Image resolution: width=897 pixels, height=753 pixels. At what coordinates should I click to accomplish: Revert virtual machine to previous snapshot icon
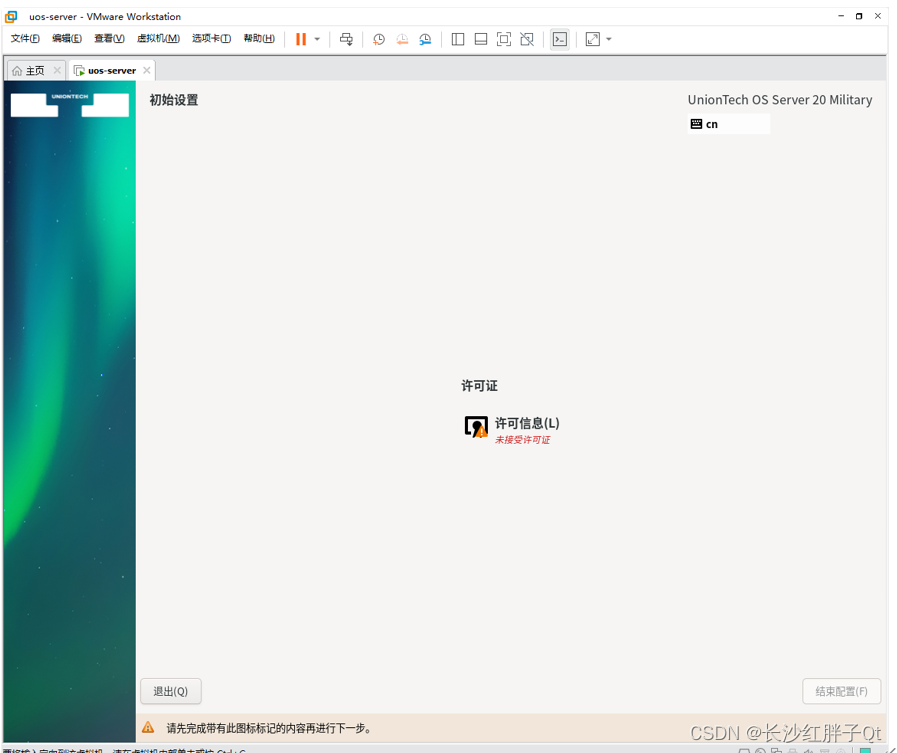(x=402, y=39)
